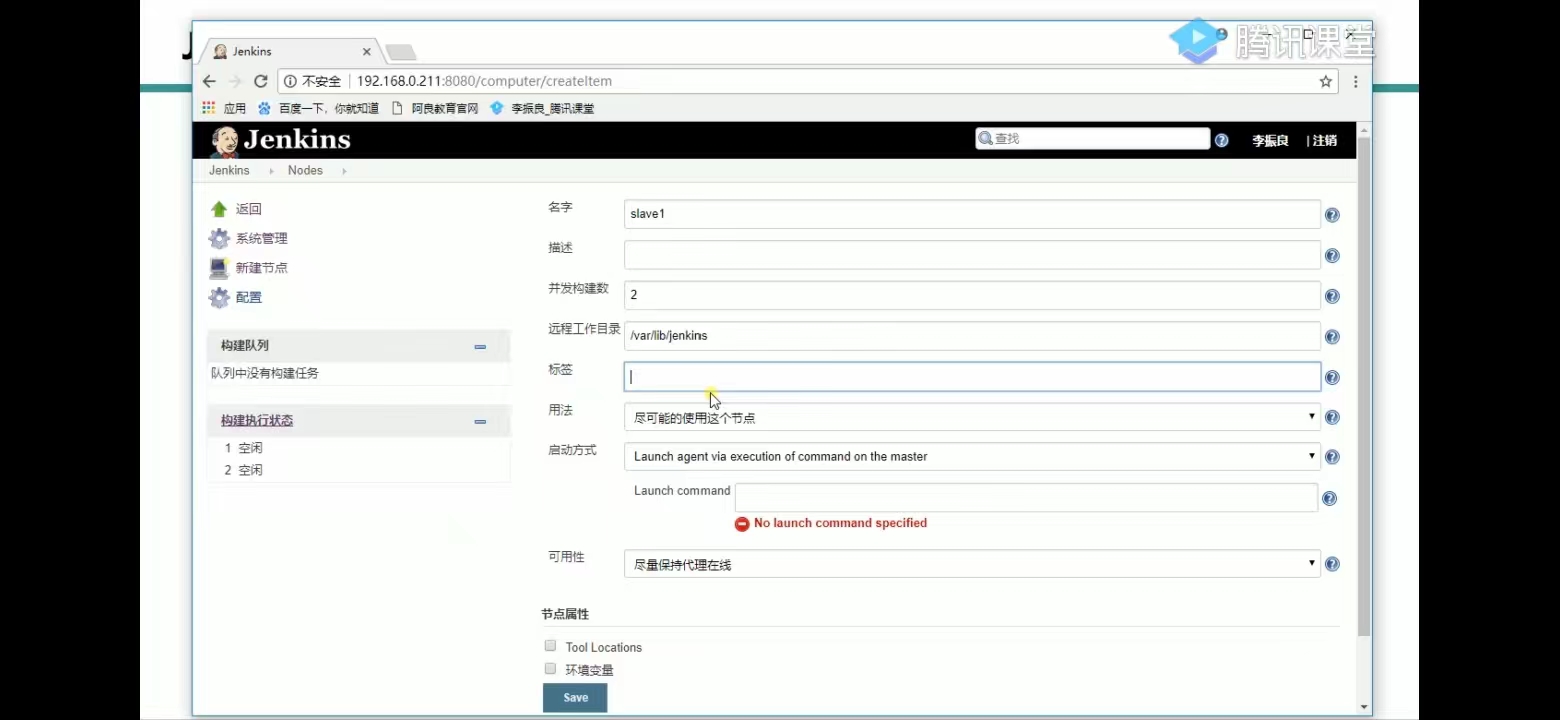Open the 构建执行状态 link
1560x720 pixels.
pyautogui.click(x=257, y=421)
